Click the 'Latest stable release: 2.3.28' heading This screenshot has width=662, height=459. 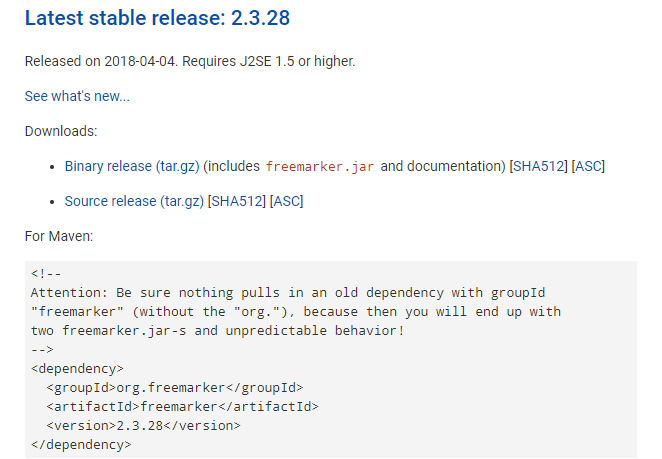point(157,18)
